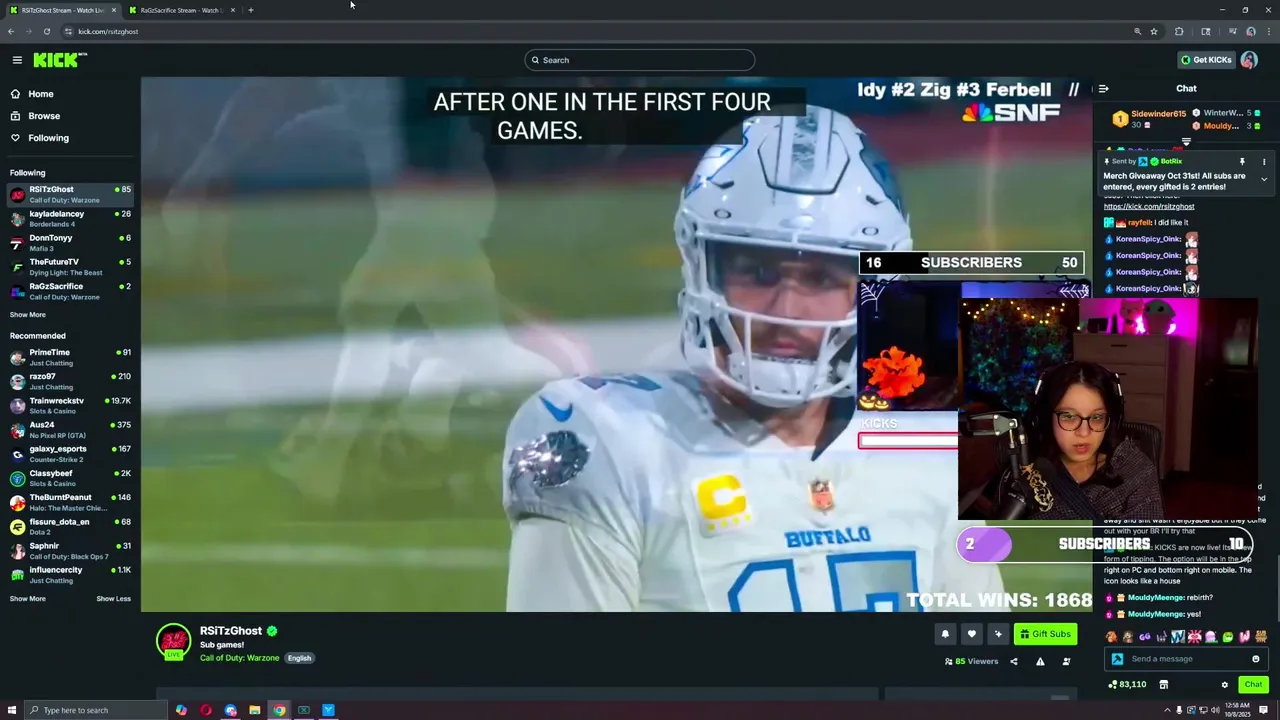Collapse recommended list with Show Less

113,599
